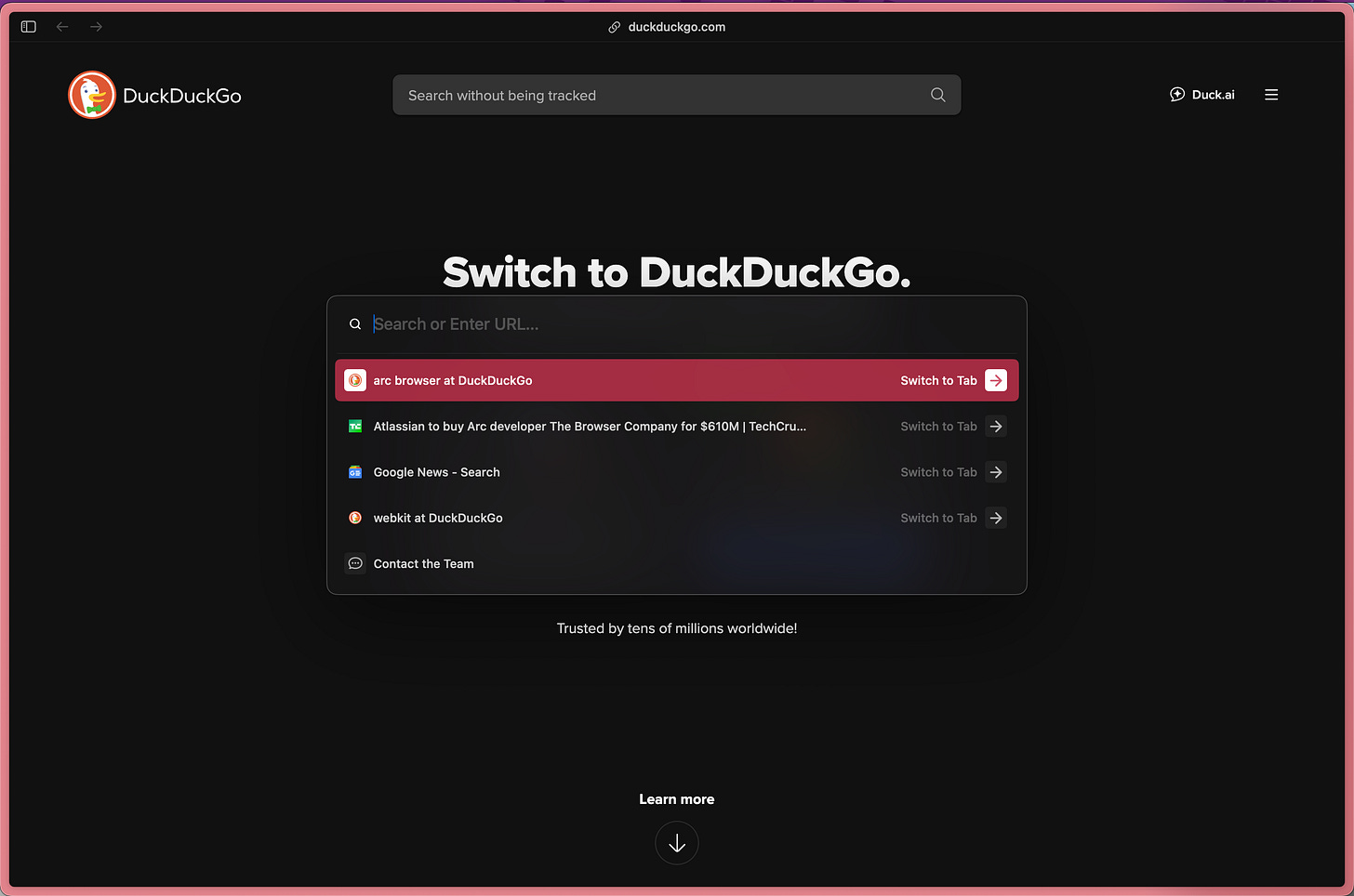The width and height of the screenshot is (1354, 896).
Task: Click the Duck.ai chat bubble icon
Action: pos(1177,95)
